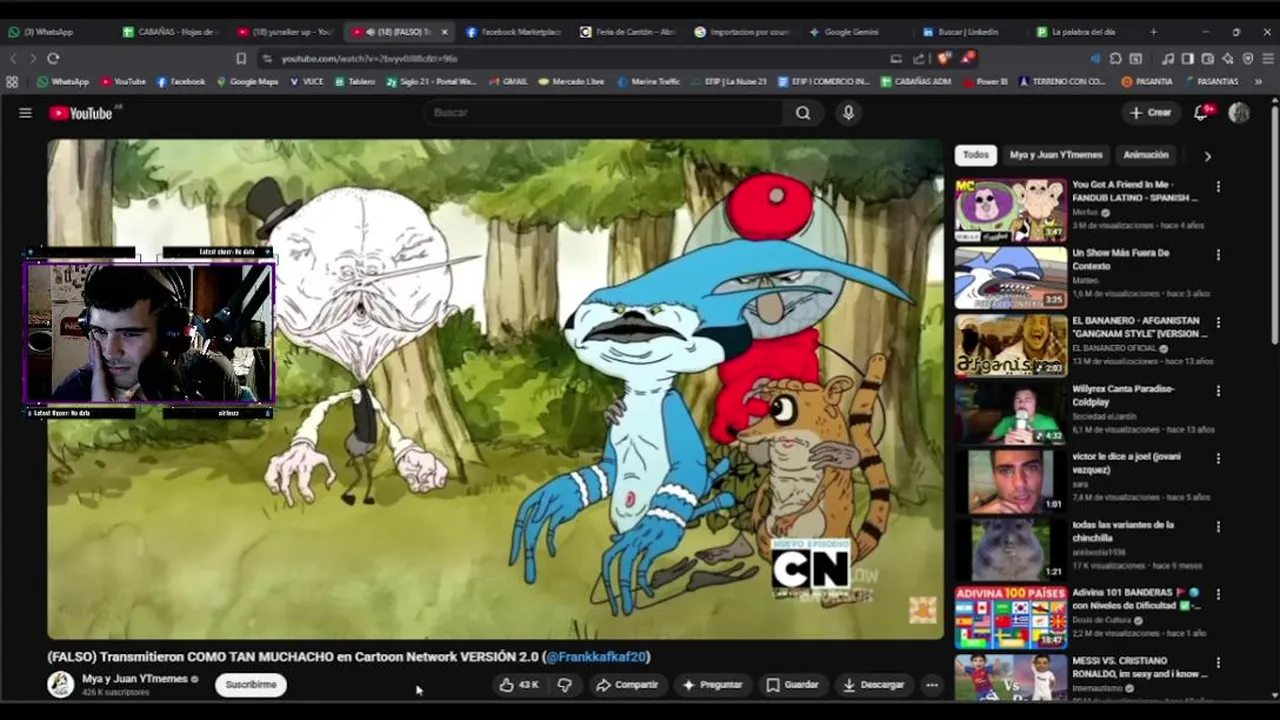Open options for MESSI VS. CRISTIANO video
This screenshot has width=1280, height=720.
[x=1218, y=663]
